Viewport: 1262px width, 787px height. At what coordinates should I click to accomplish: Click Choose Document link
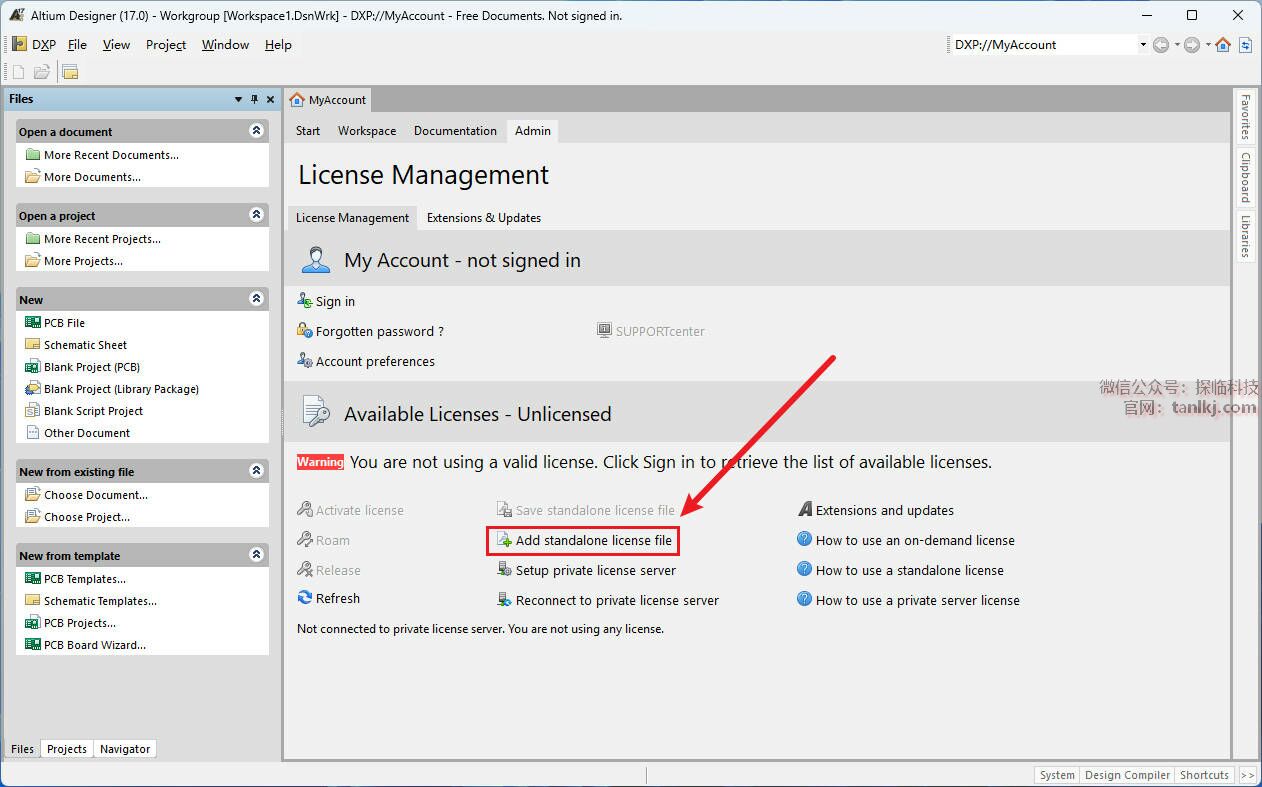pyautogui.click(x=96, y=495)
